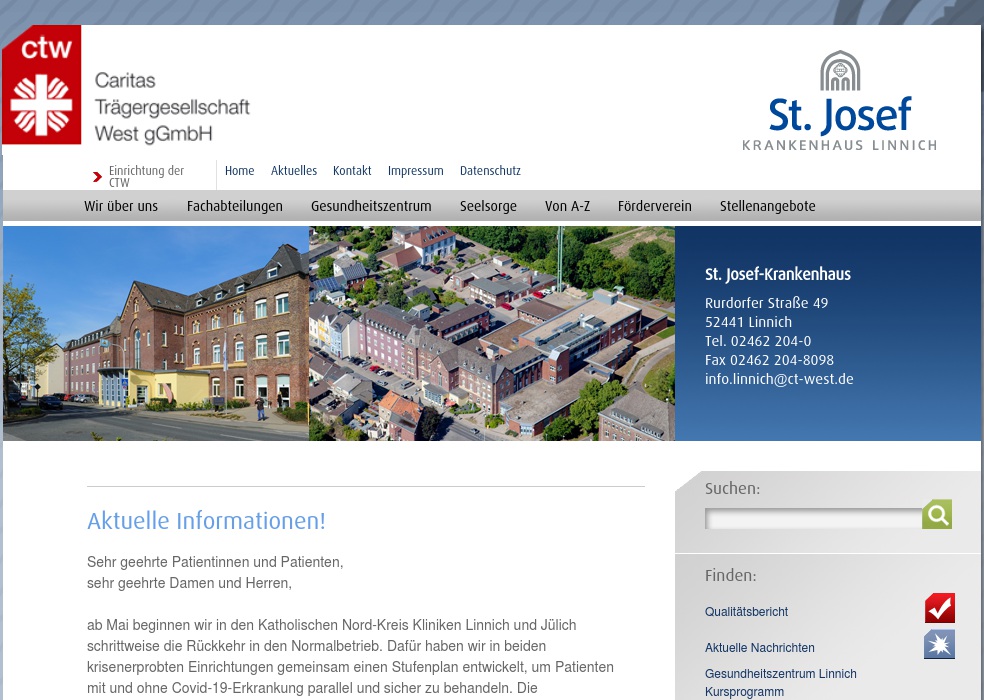Open the Von A-Z navigation menu
The height and width of the screenshot is (700, 984).
[x=567, y=206]
